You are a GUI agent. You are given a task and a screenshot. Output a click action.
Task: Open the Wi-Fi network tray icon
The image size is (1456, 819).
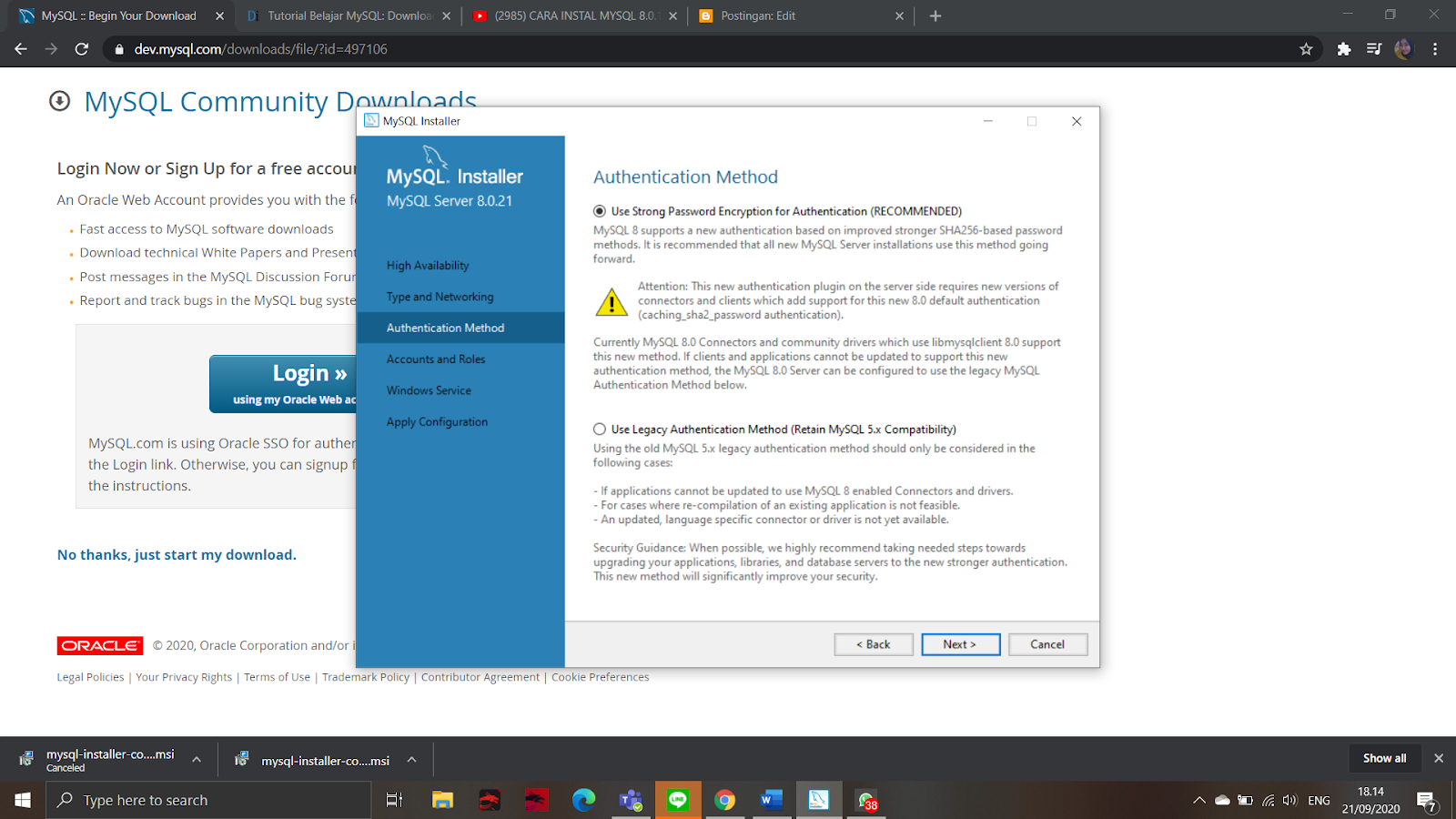1269,800
